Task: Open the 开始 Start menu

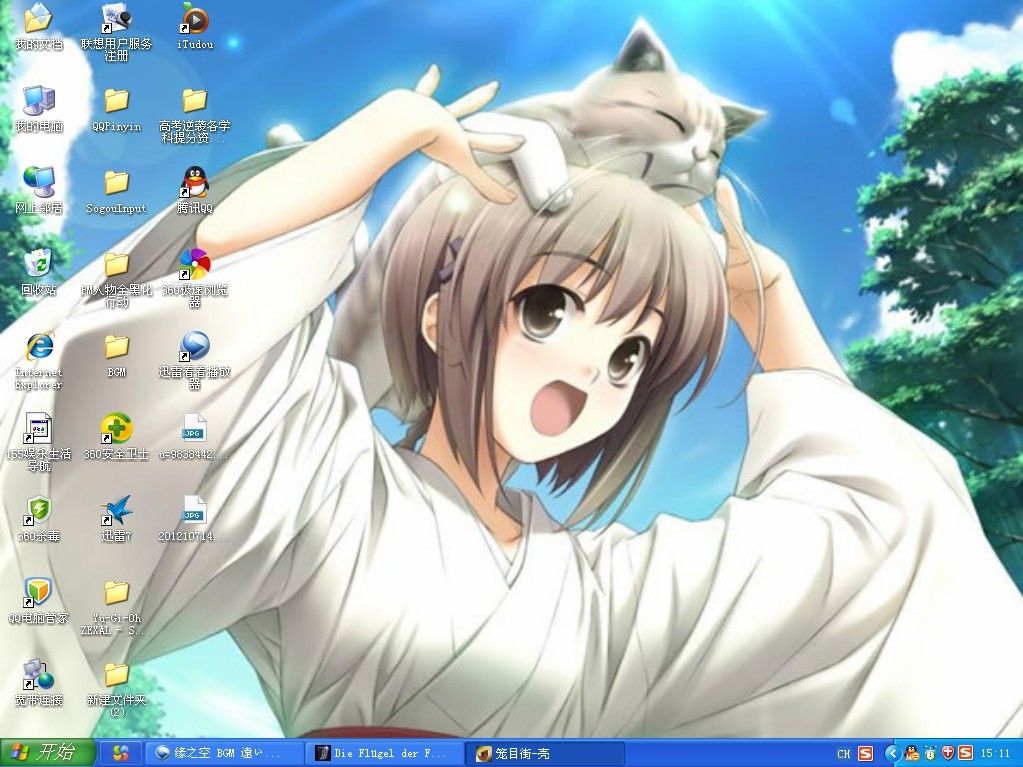Action: [x=48, y=753]
